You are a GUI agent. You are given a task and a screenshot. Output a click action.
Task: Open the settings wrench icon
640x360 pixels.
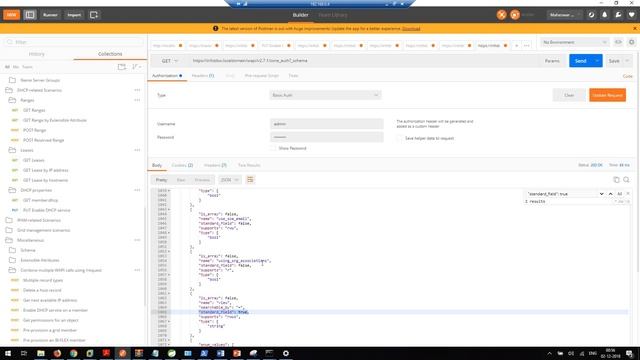pyautogui.click(x=618, y=15)
